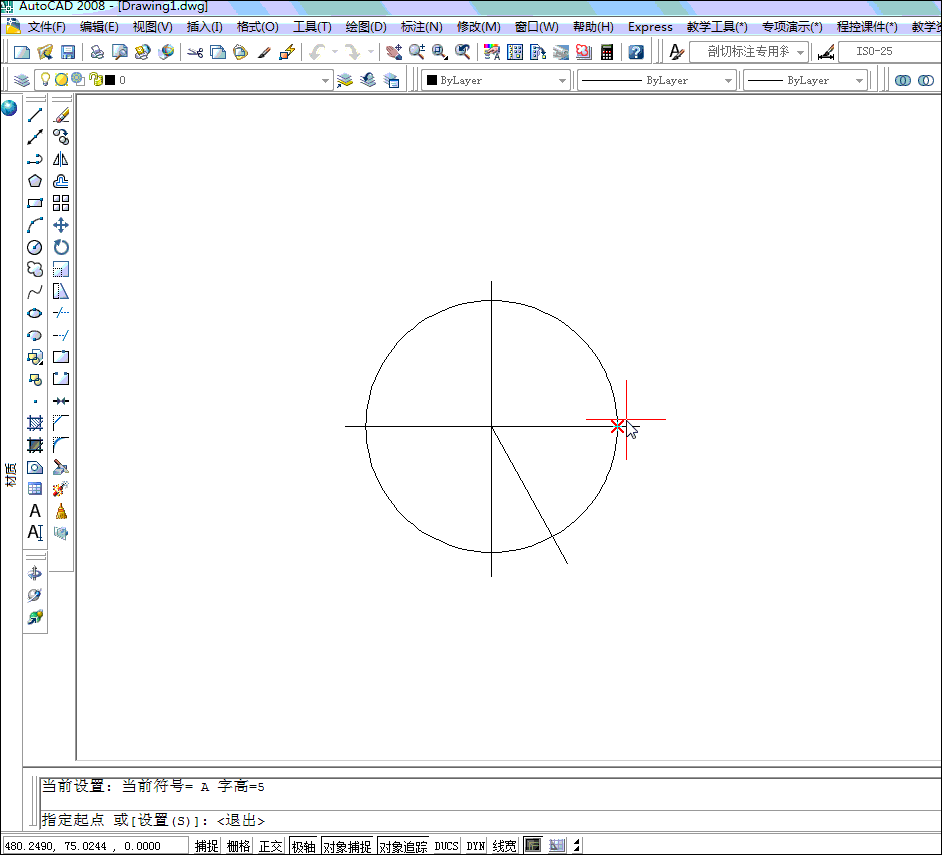942x855 pixels.
Task: Toggle 正交 ortho mode
Action: tap(270, 846)
